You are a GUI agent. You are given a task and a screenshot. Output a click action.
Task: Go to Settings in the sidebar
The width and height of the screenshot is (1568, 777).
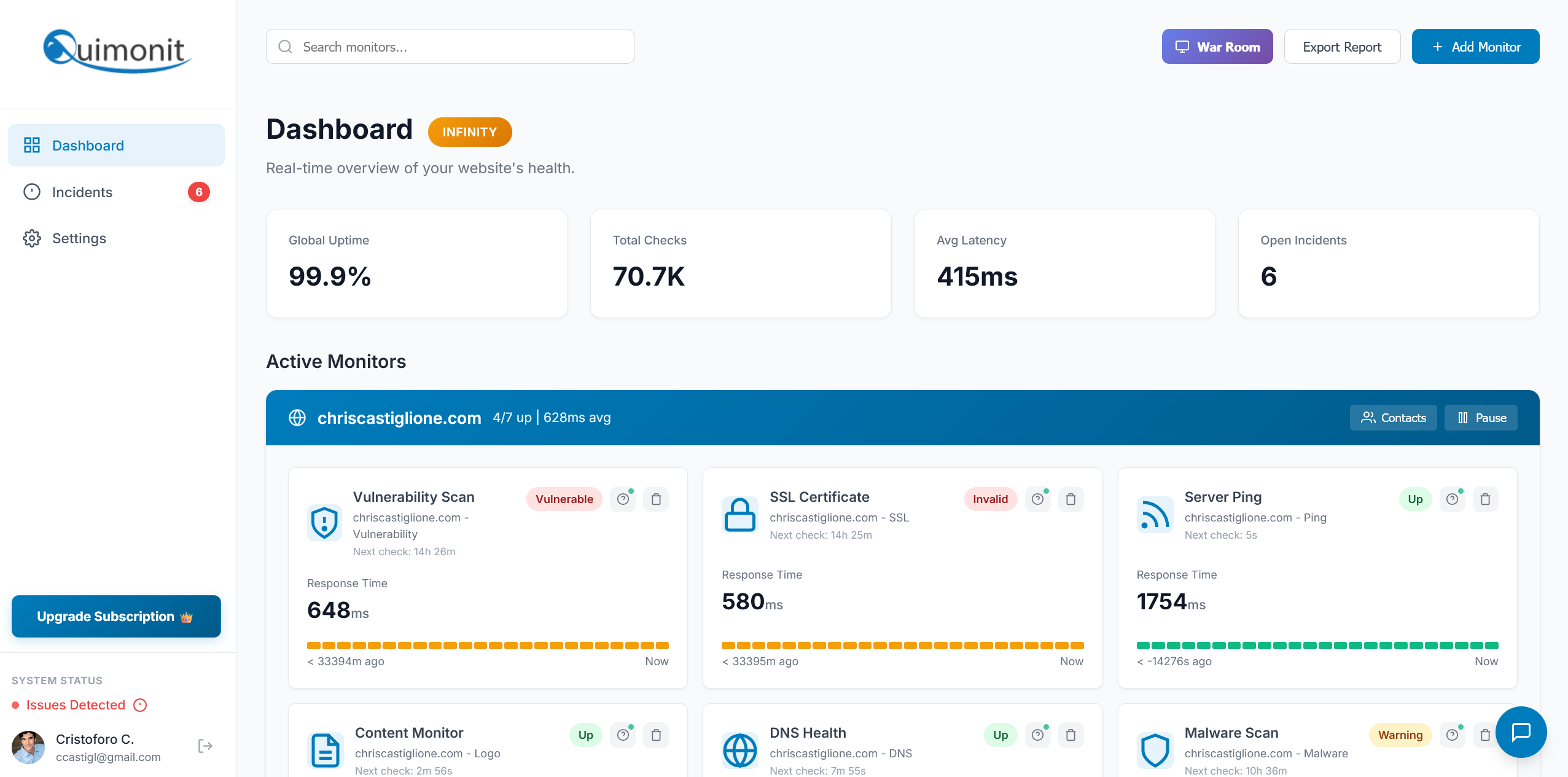(79, 238)
